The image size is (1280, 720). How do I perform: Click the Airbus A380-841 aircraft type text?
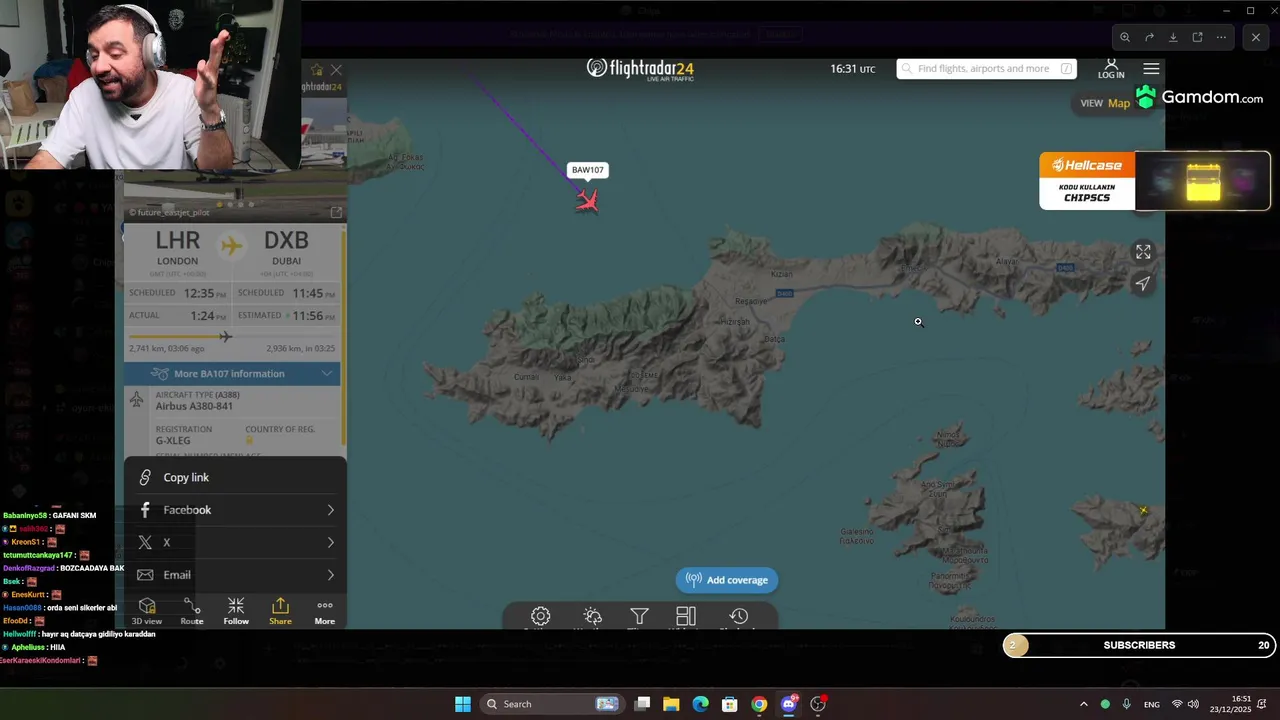point(194,406)
